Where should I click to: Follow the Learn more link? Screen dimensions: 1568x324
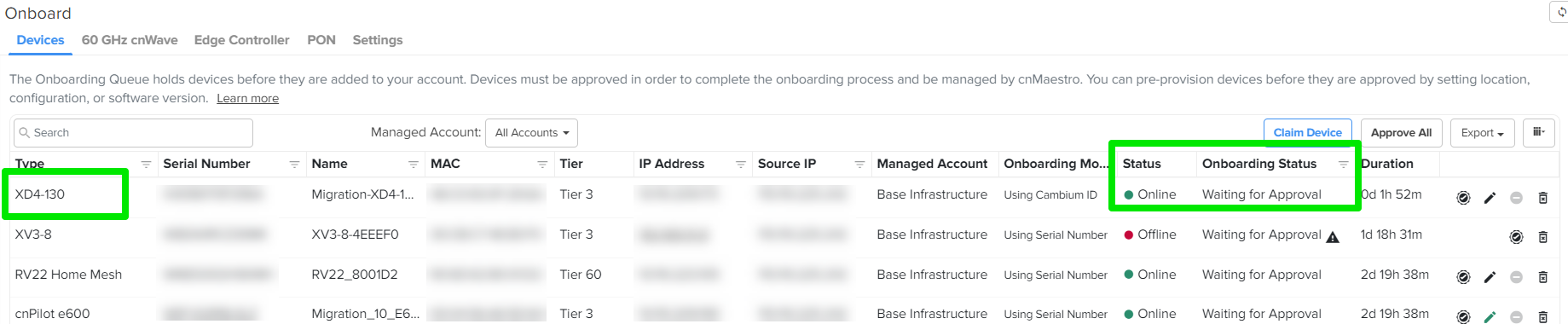pos(247,98)
